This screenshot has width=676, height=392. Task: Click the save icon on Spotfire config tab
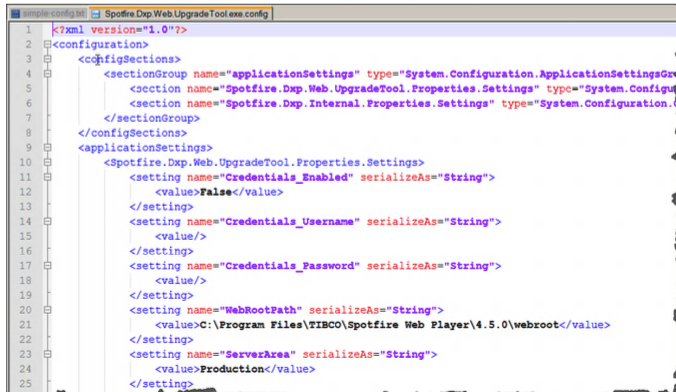point(96,14)
